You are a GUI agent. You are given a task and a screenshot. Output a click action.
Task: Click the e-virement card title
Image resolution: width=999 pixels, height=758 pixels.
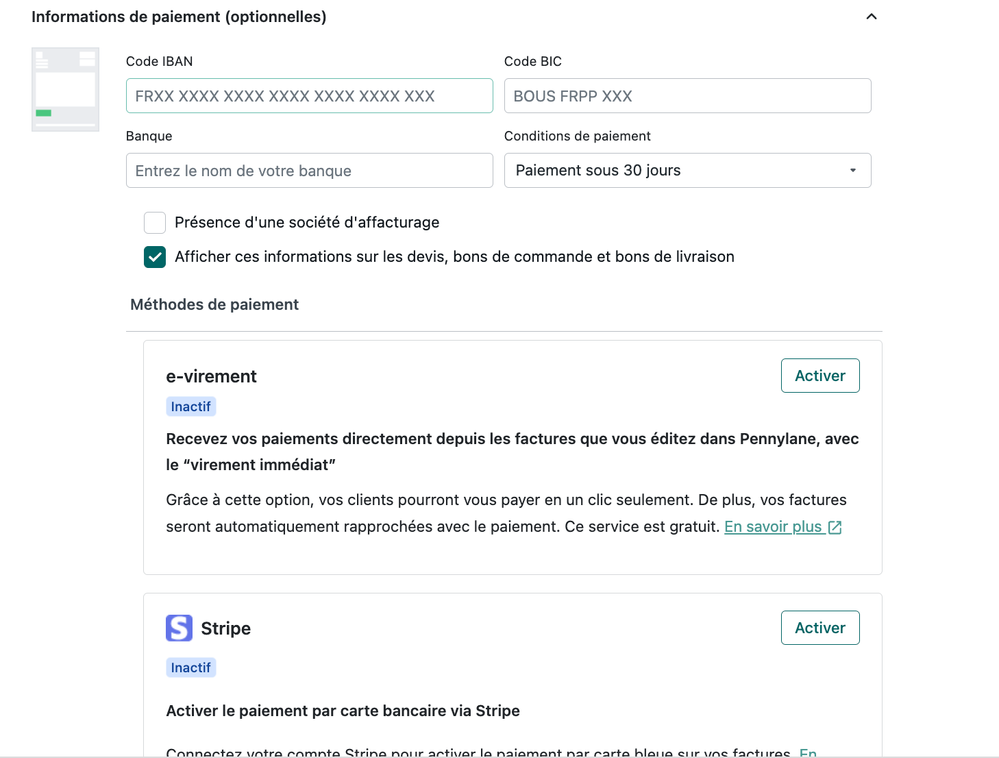click(x=211, y=376)
